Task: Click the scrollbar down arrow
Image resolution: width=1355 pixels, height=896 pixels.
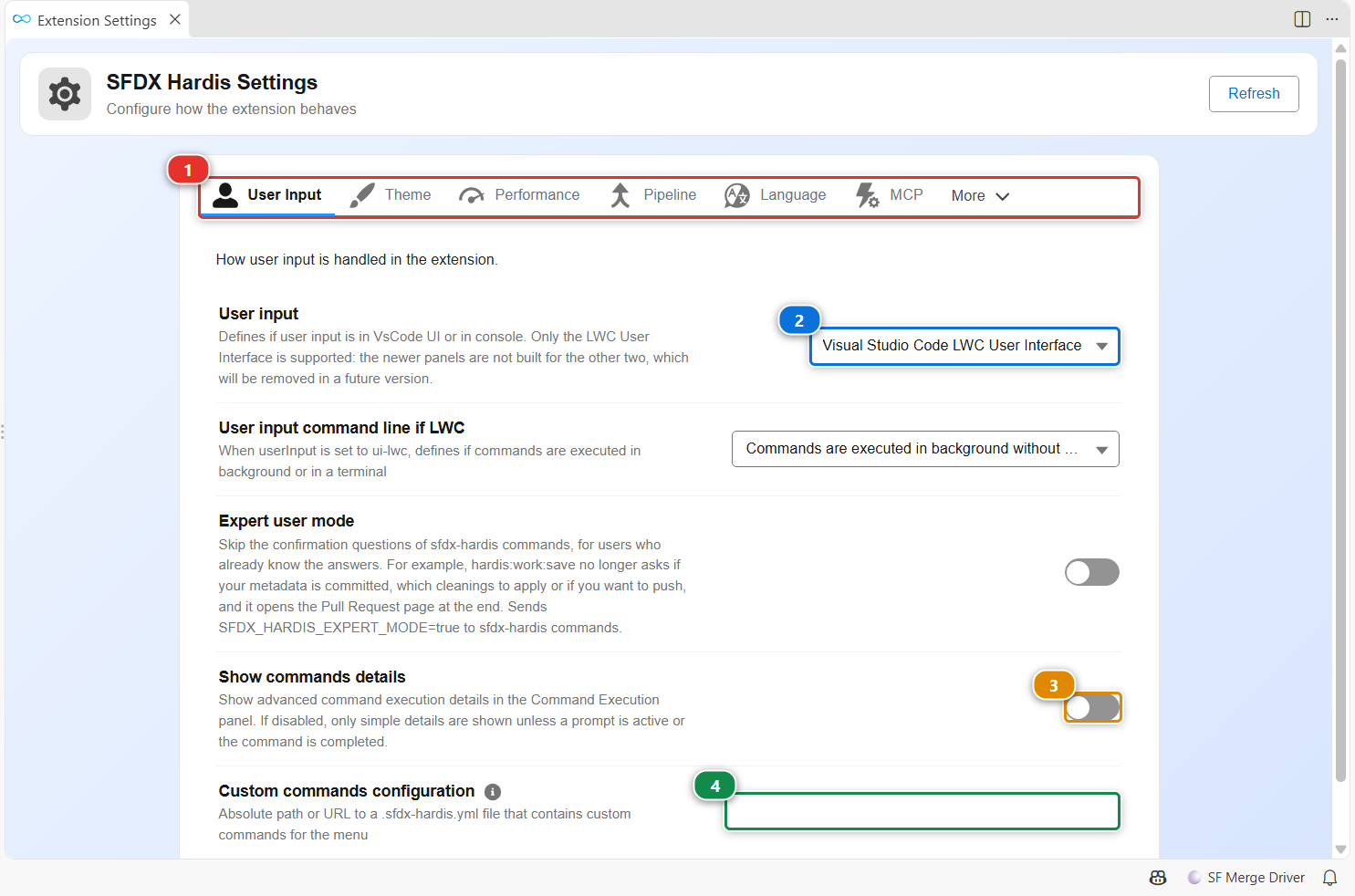Action: pyautogui.click(x=1340, y=849)
